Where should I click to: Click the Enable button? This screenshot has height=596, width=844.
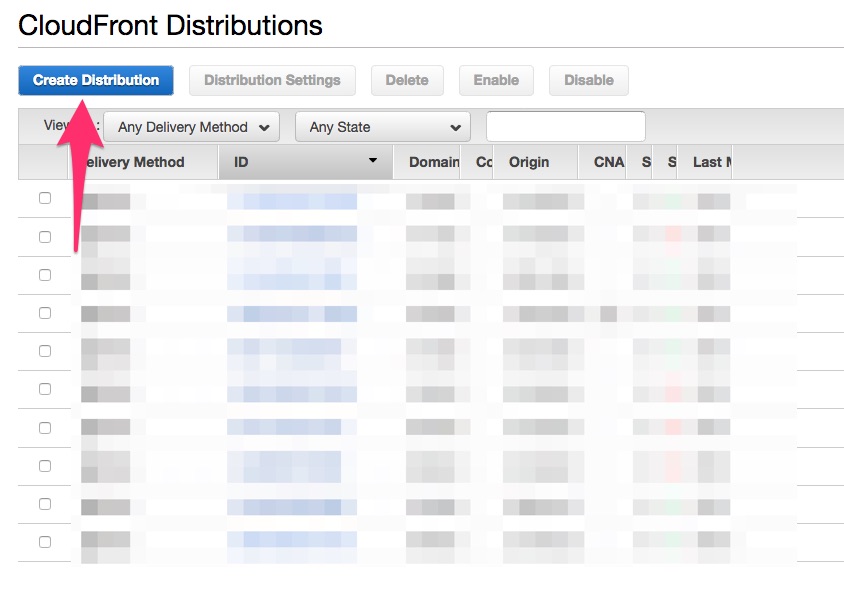[x=496, y=80]
